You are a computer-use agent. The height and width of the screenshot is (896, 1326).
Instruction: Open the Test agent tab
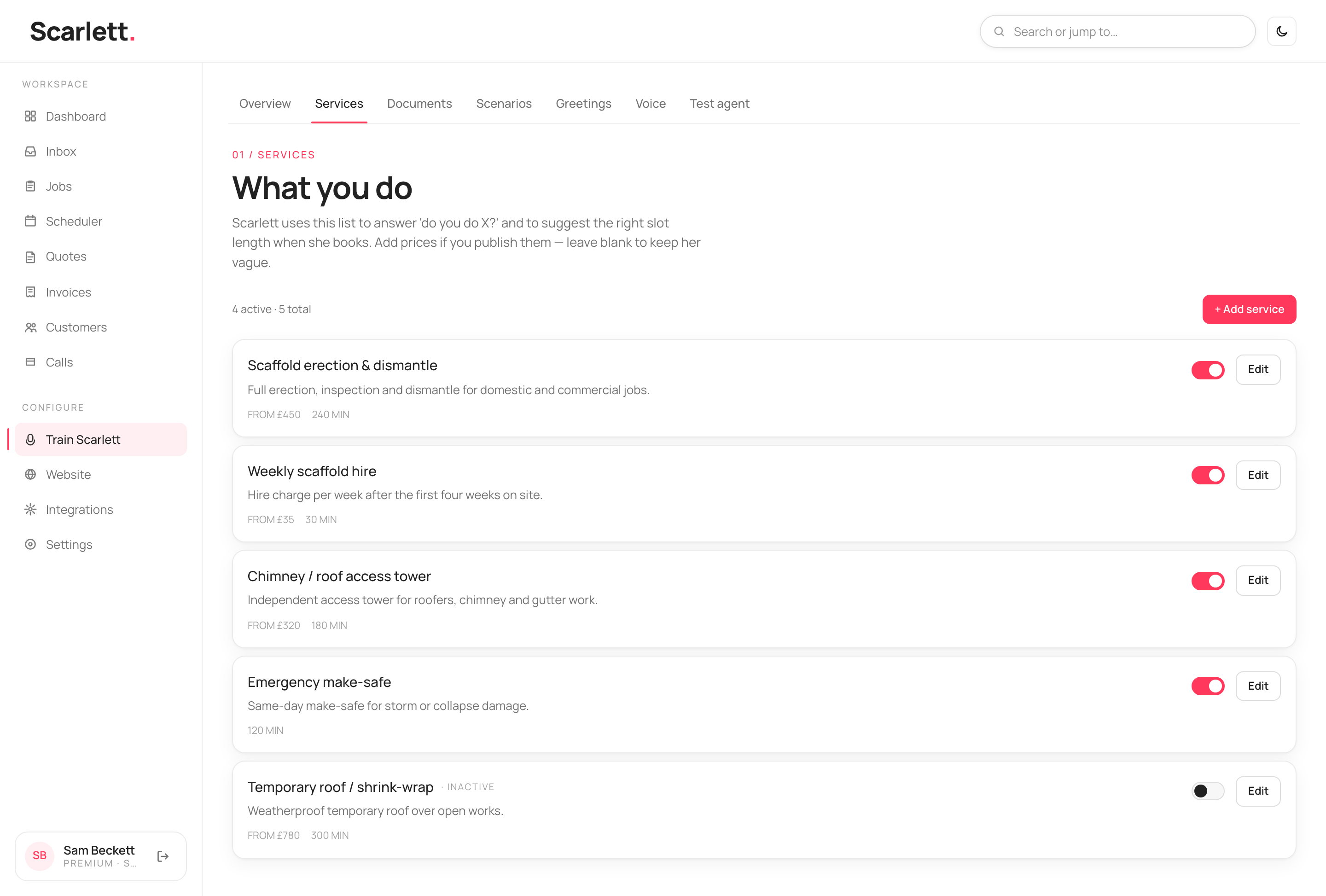720,104
